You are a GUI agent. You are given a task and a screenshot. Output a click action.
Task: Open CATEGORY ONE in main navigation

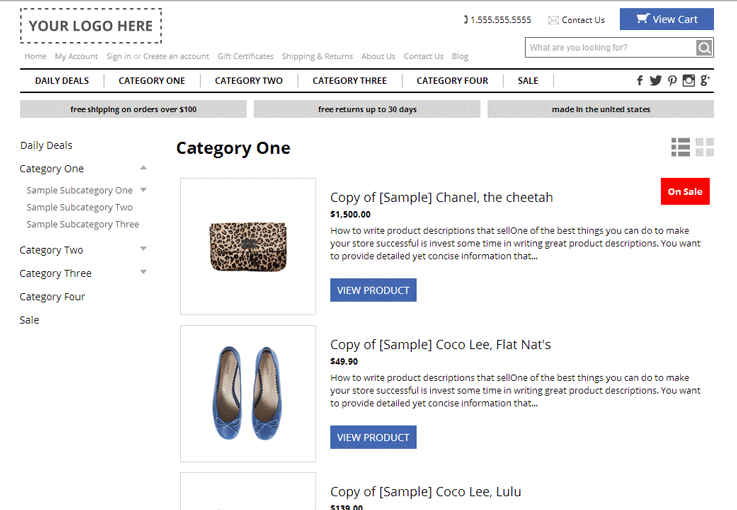pyautogui.click(x=152, y=81)
